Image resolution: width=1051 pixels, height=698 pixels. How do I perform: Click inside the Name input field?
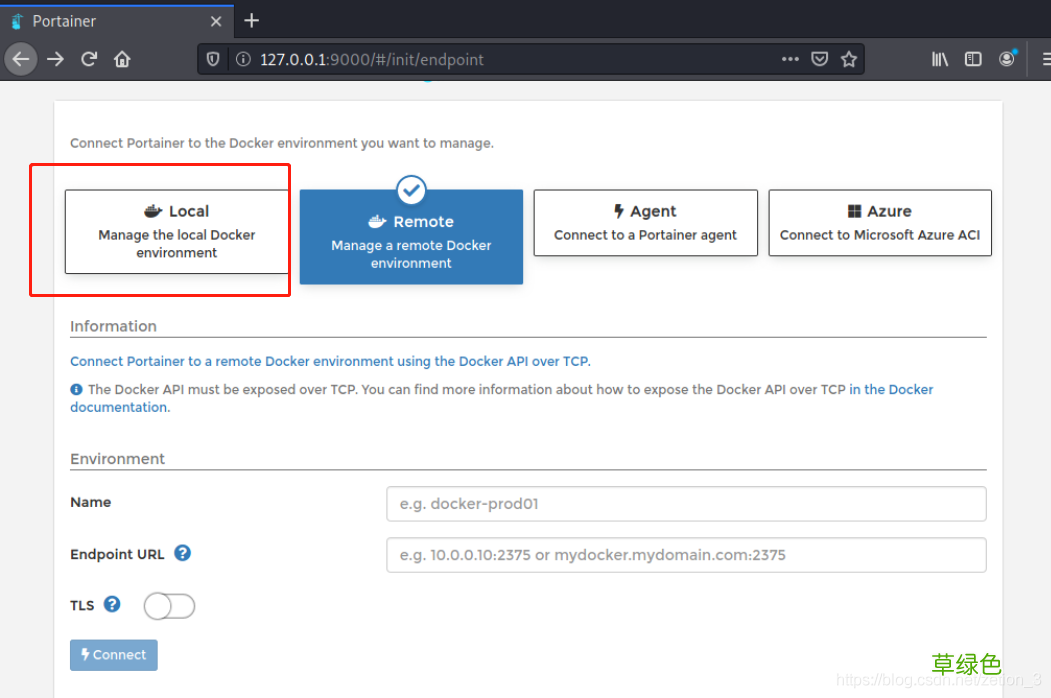click(x=686, y=504)
